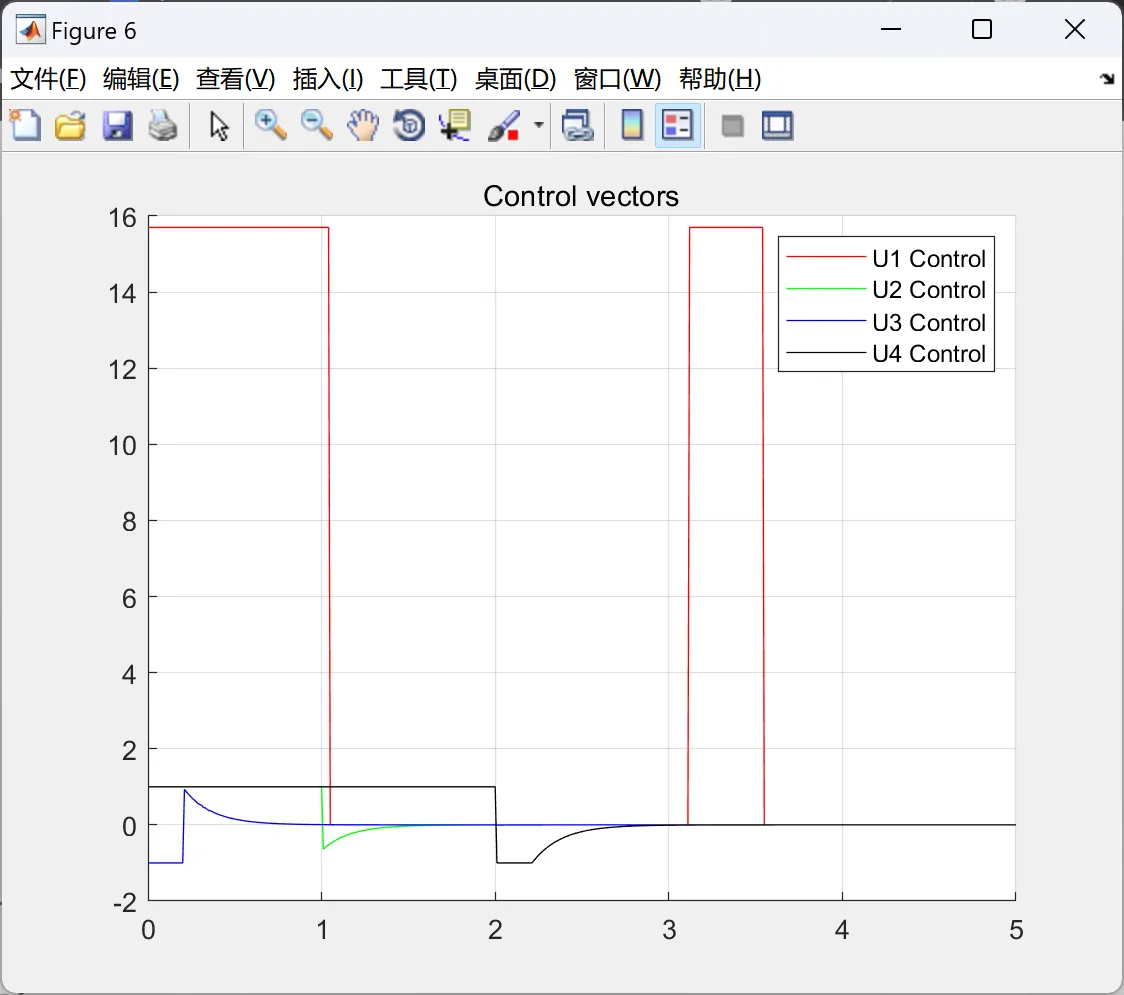Click the Link Plot toolbar icon
The width and height of the screenshot is (1124, 995).
click(x=578, y=126)
